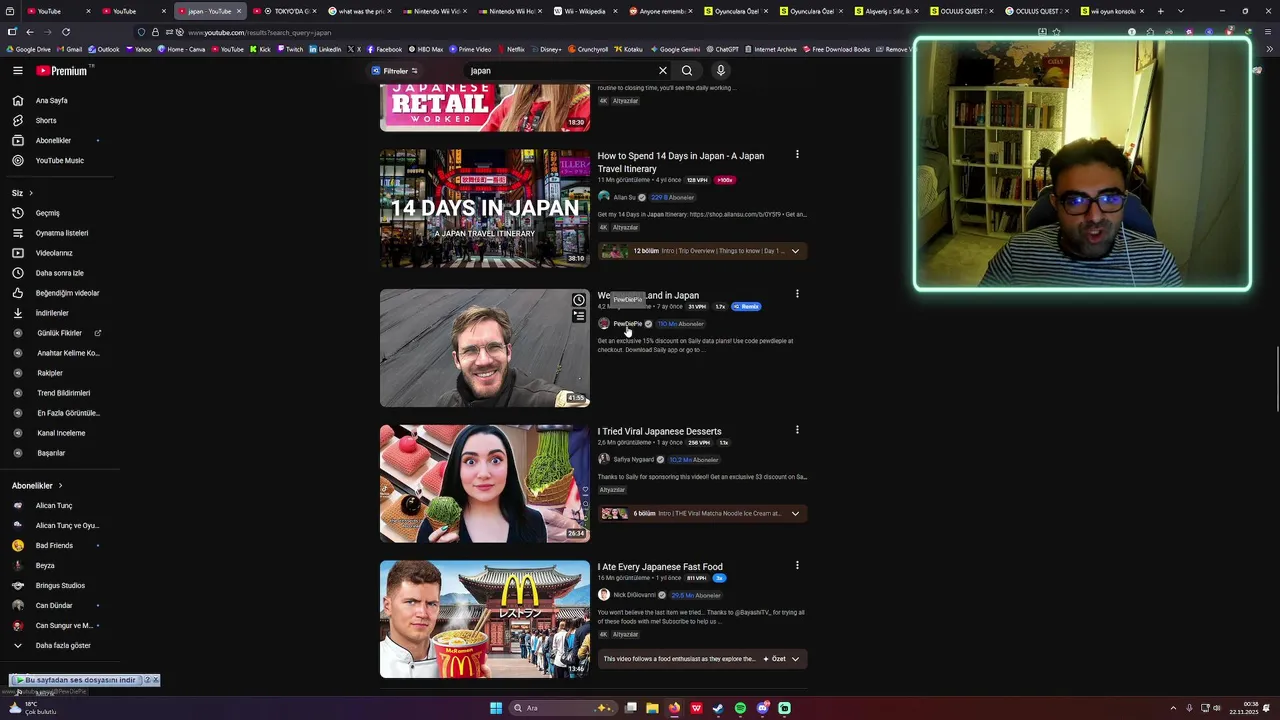The width and height of the screenshot is (1280, 720).
Task: Open the ChatGPT bookmark
Action: pyautogui.click(x=723, y=49)
